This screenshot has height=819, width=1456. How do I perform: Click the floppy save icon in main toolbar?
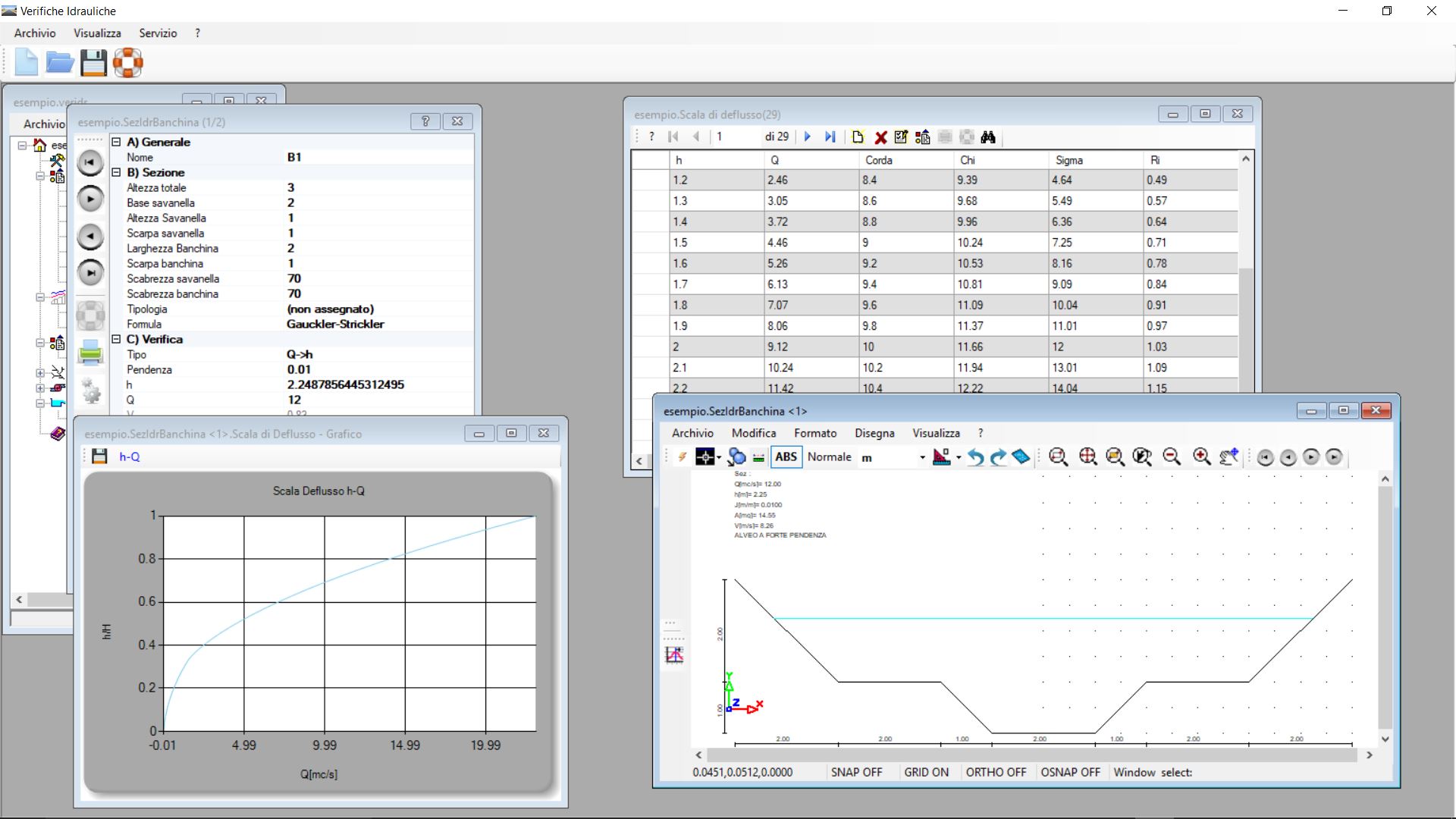click(x=94, y=63)
